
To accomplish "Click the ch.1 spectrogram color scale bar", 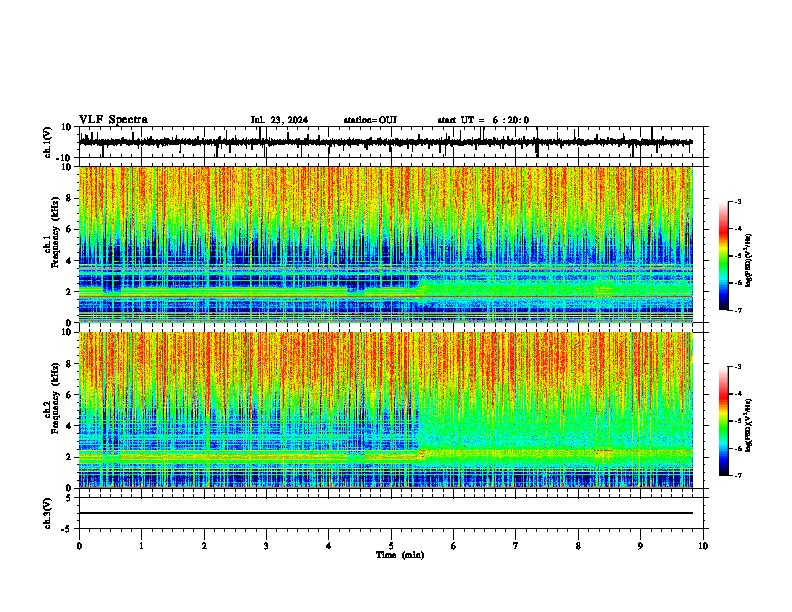I will point(723,256).
